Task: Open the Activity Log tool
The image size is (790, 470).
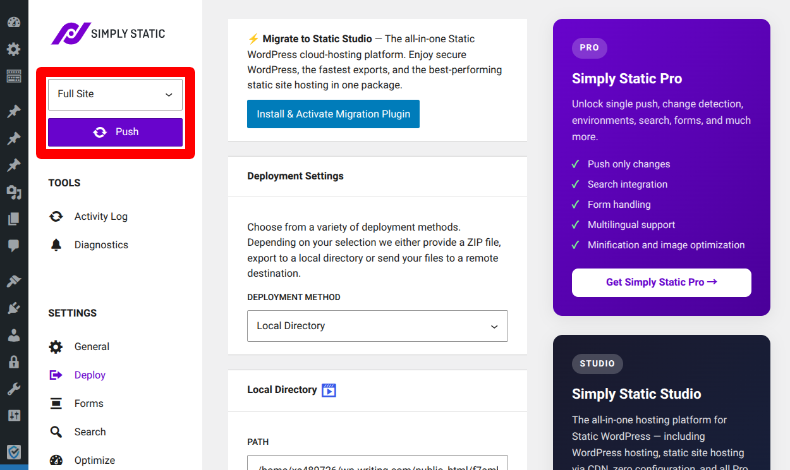Action: pyautogui.click(x=101, y=216)
